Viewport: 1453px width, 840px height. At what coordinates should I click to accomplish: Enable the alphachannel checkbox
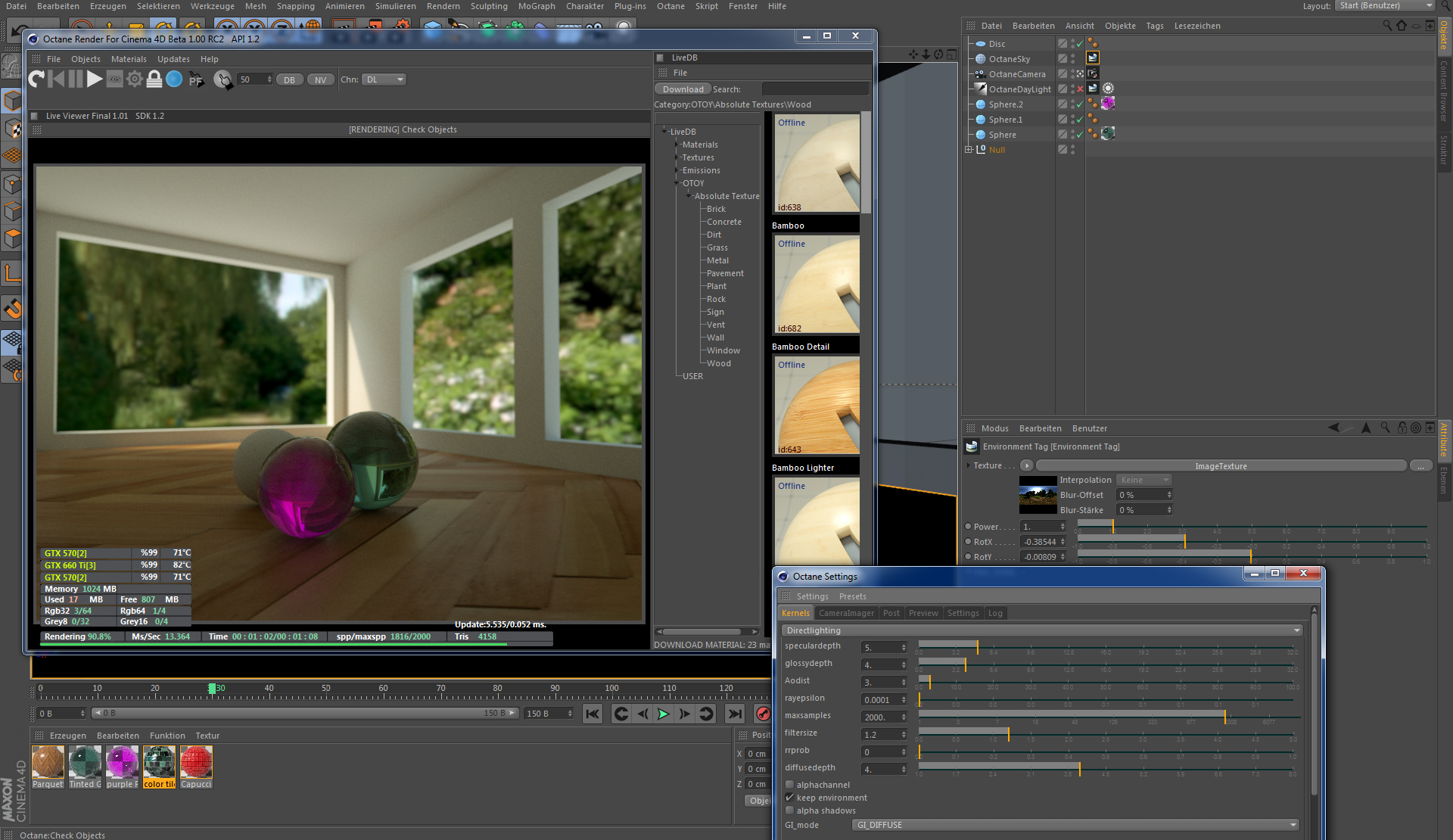point(790,785)
